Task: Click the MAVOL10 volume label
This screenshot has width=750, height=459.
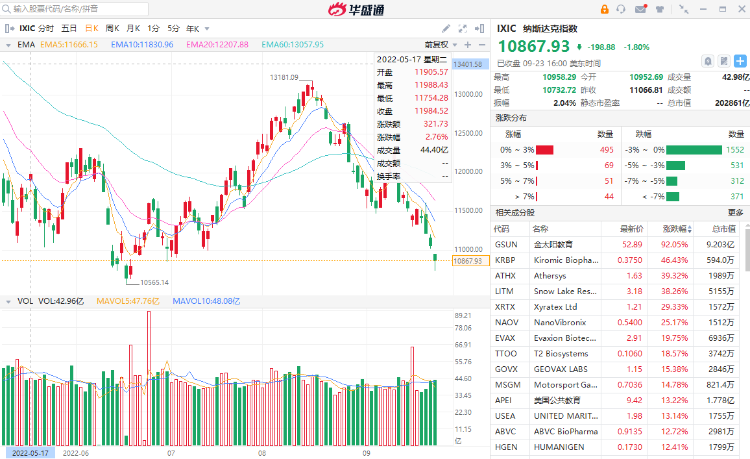Action: click(x=206, y=301)
